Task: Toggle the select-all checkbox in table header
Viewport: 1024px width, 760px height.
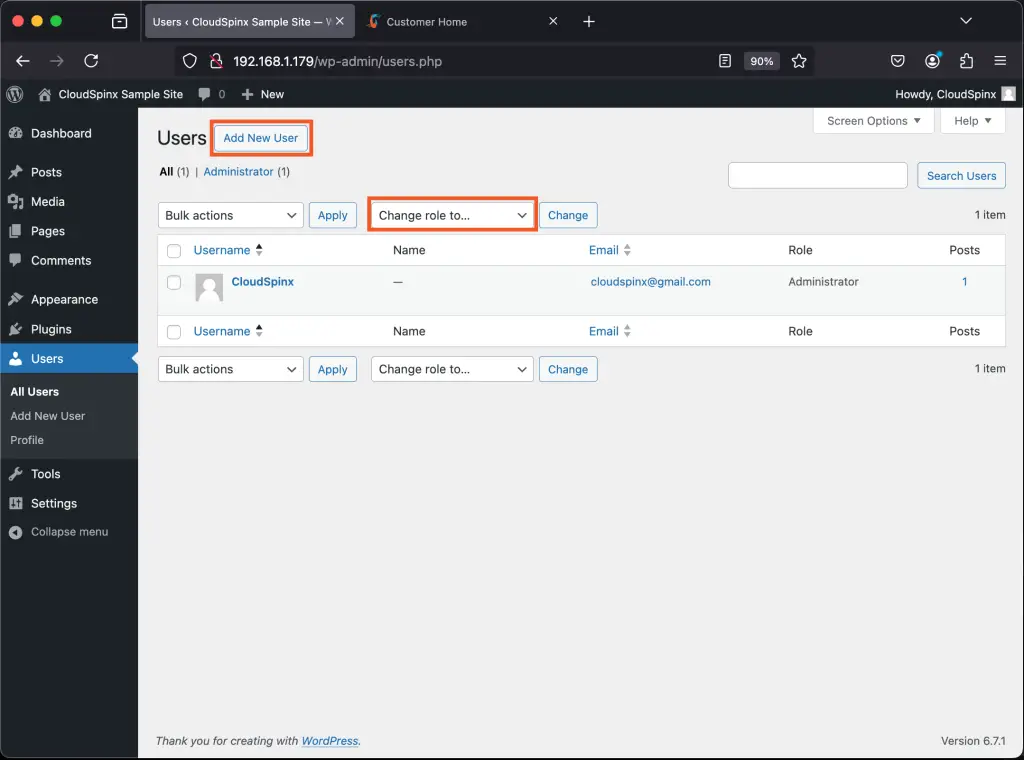Action: (x=173, y=250)
